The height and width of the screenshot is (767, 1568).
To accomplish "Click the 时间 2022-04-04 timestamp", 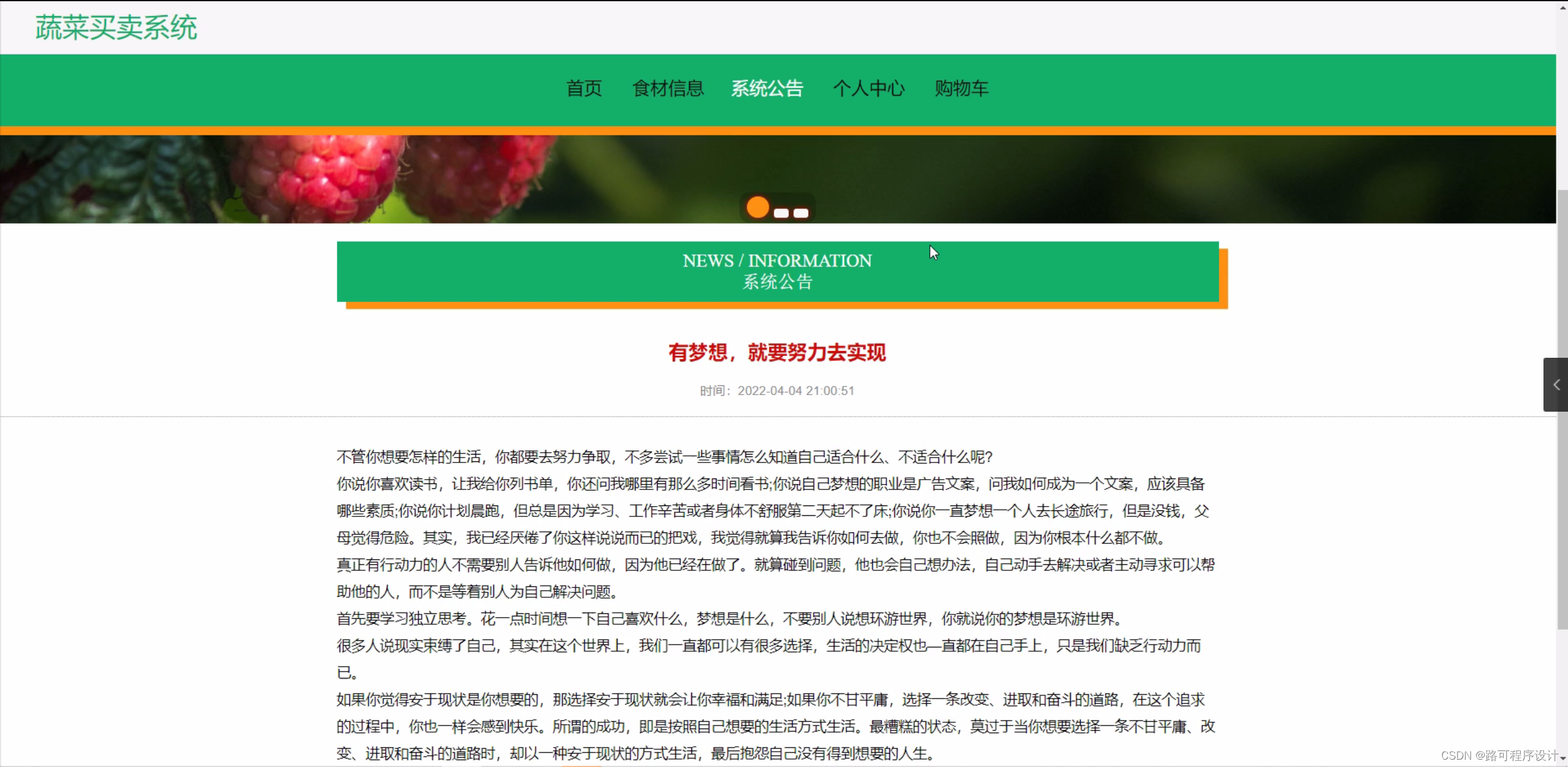I will (777, 391).
